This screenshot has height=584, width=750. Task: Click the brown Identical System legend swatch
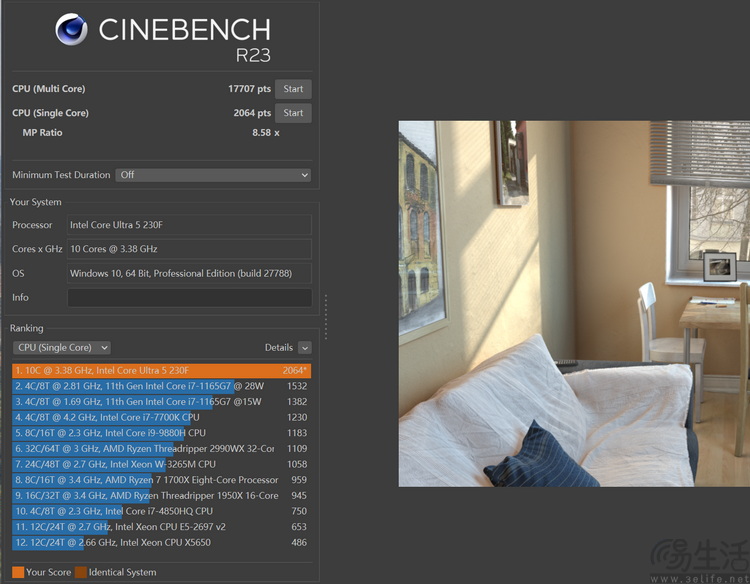pos(81,573)
